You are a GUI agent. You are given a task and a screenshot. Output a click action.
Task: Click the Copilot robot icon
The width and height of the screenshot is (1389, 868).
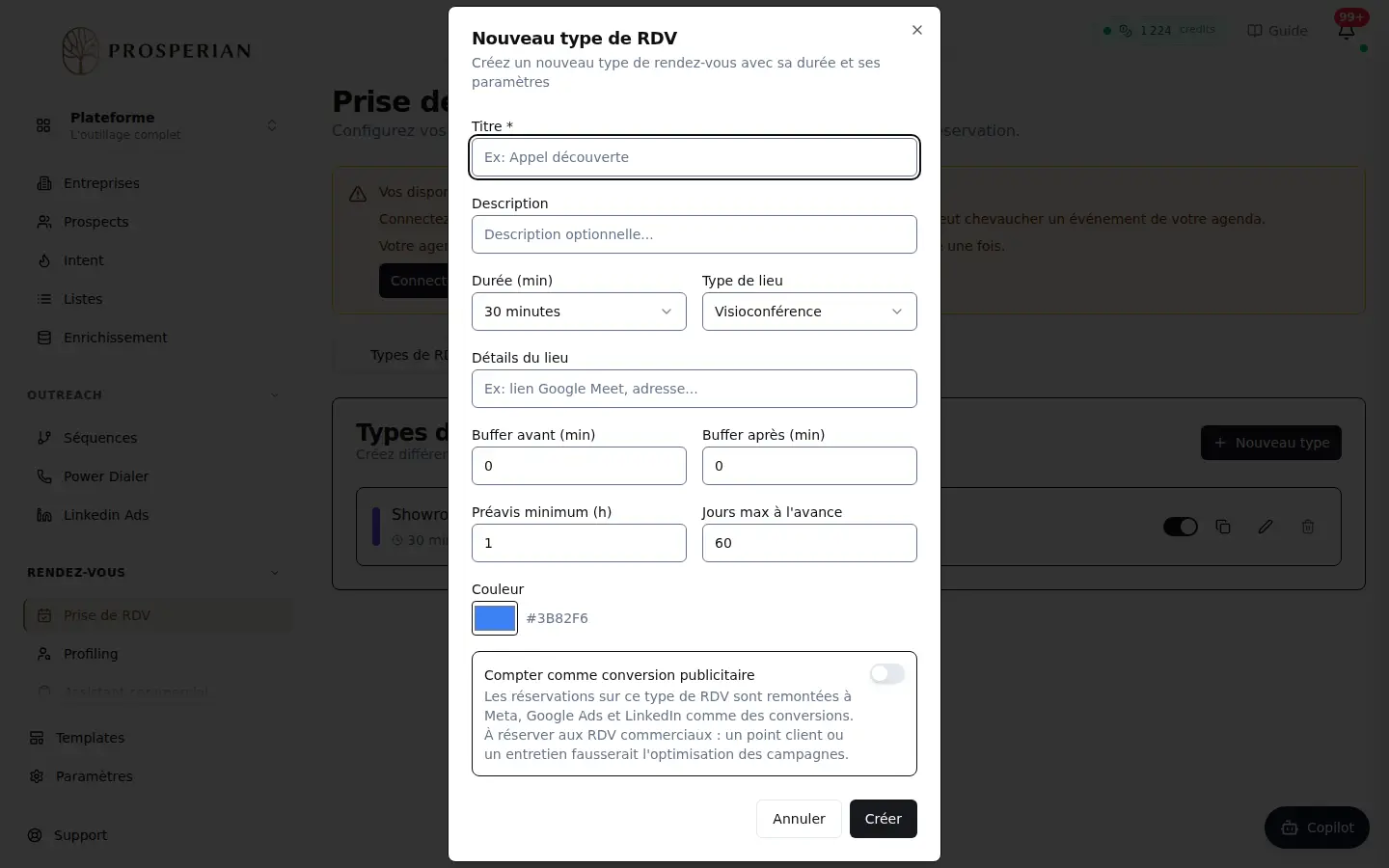click(x=1290, y=827)
